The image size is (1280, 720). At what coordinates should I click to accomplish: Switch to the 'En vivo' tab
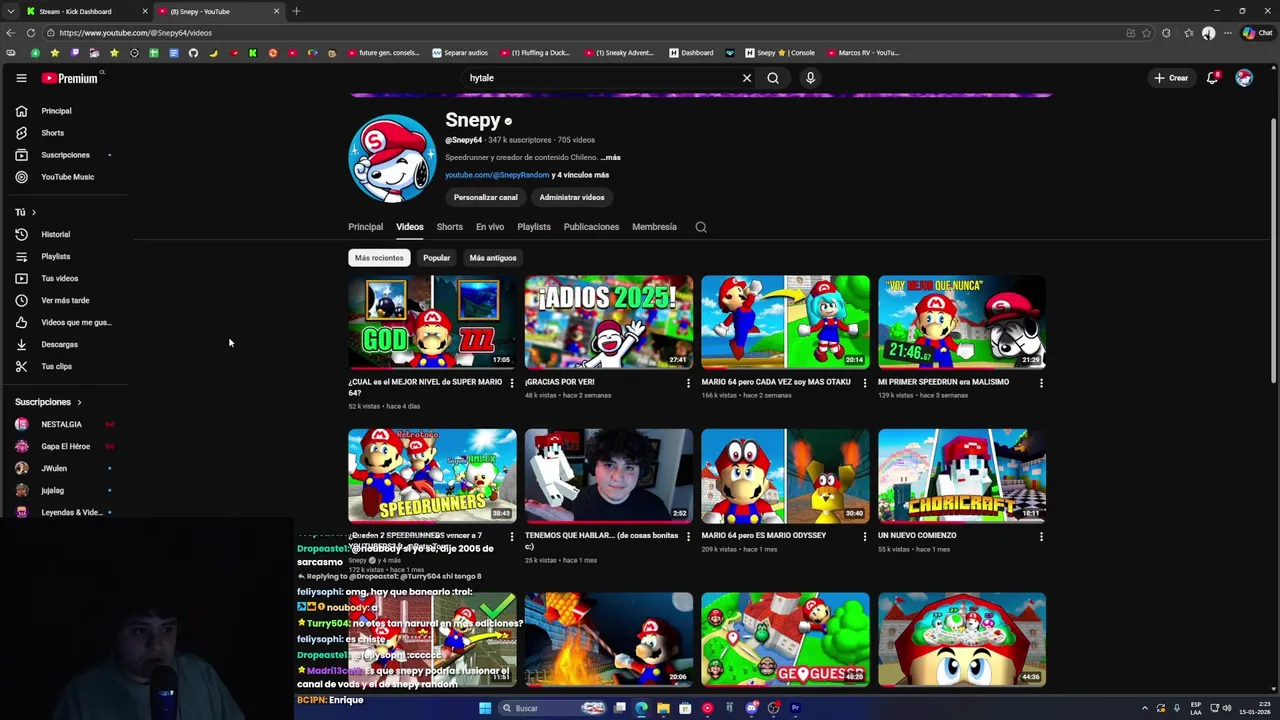click(490, 227)
